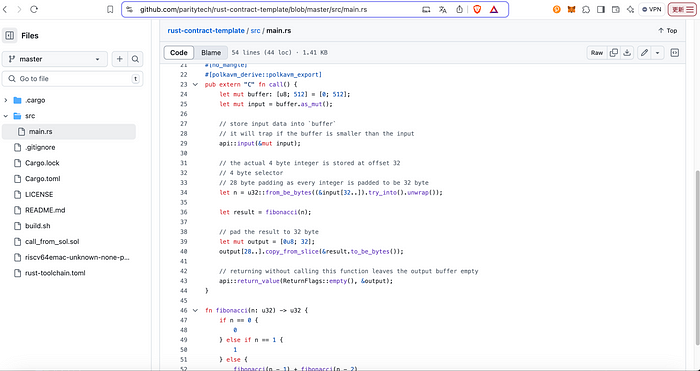The image size is (700, 371).
Task: Select line number 40
Action: [x=184, y=251]
